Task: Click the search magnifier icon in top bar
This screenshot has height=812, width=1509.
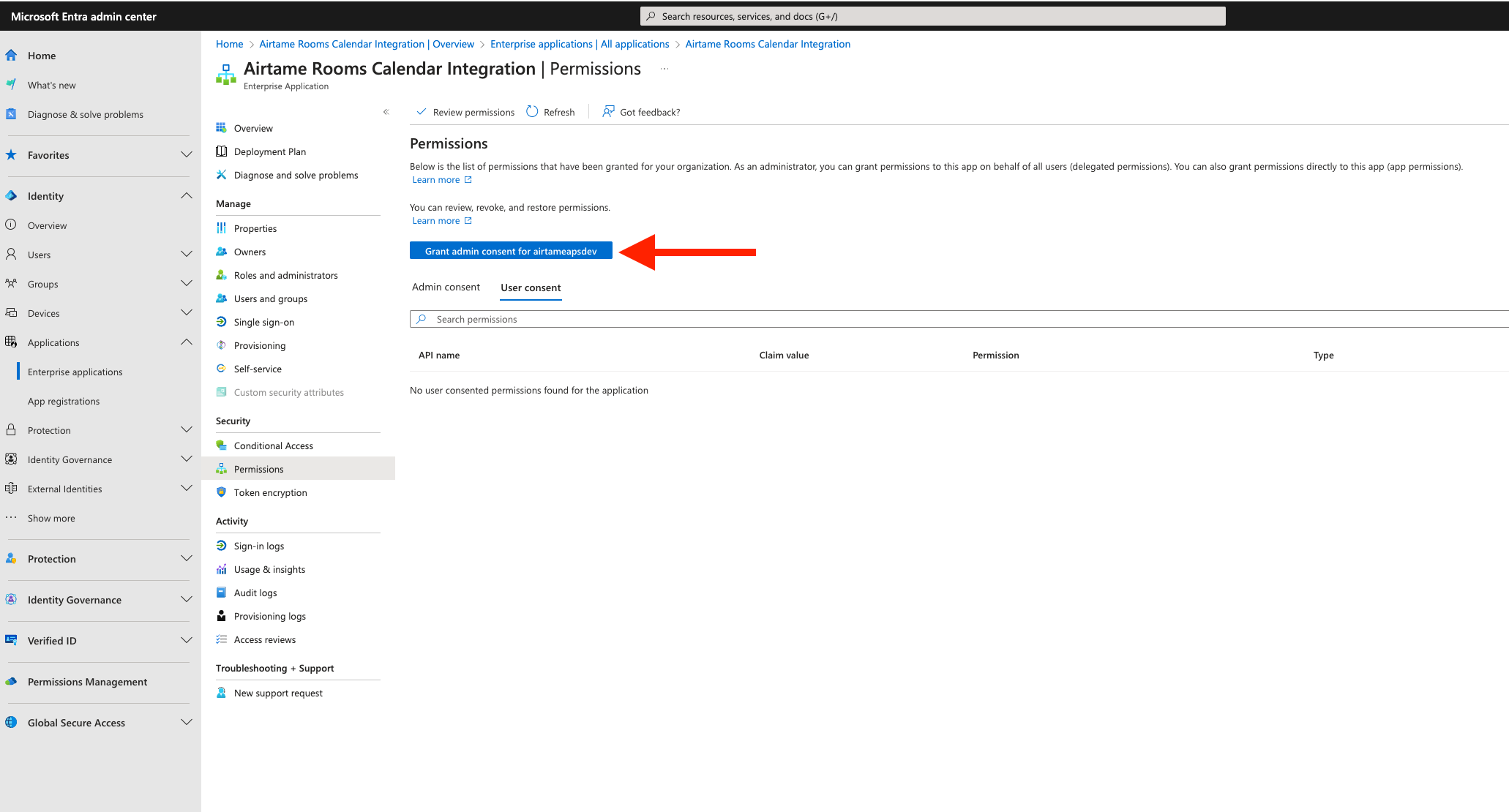Action: click(x=651, y=16)
